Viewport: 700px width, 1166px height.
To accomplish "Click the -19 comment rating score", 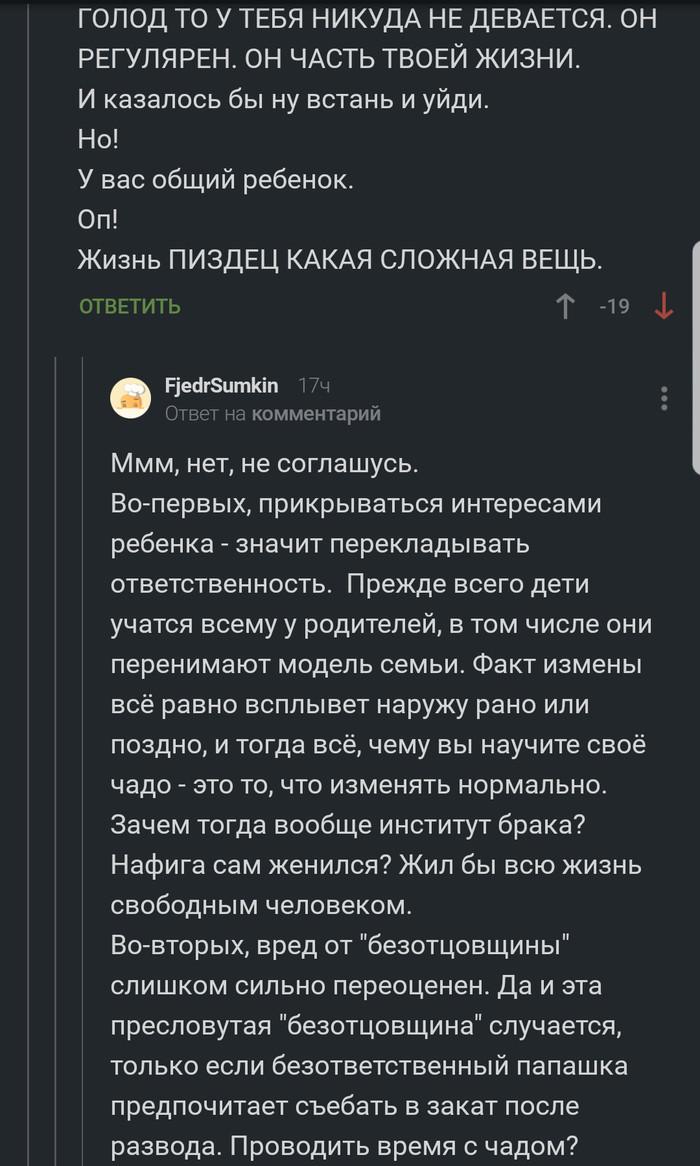I will (x=614, y=307).
